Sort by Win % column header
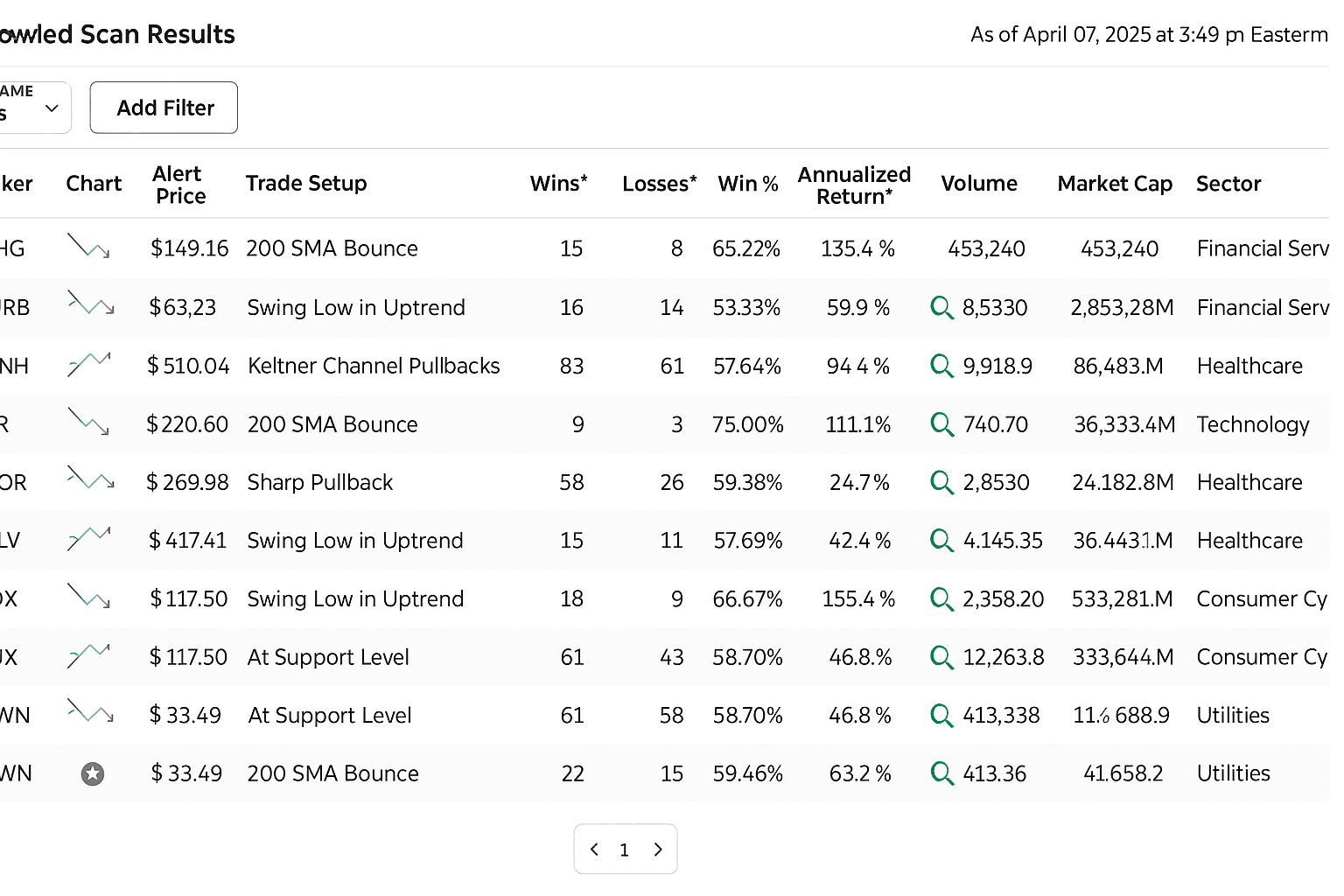Viewport: 1344px width, 896px height. coord(748,184)
